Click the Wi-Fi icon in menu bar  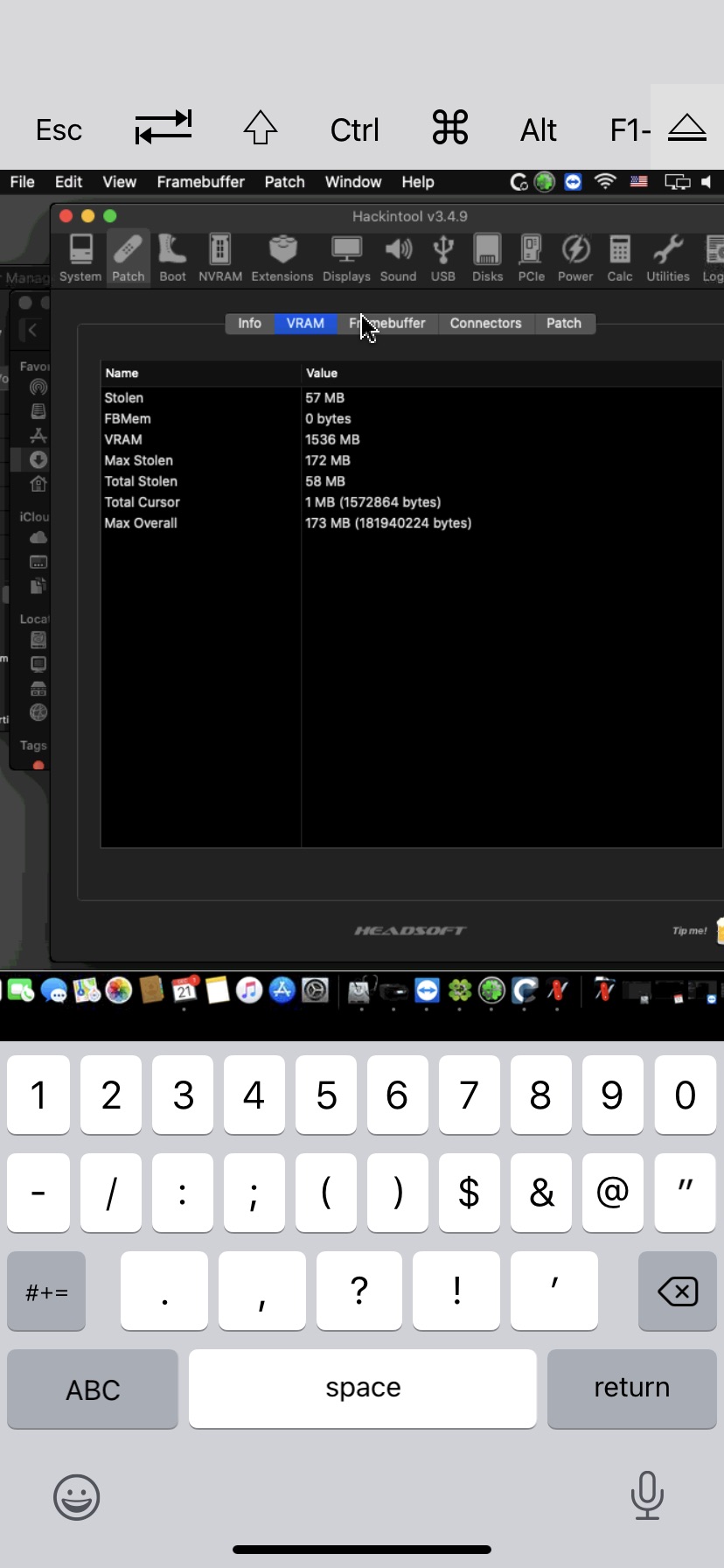605,182
